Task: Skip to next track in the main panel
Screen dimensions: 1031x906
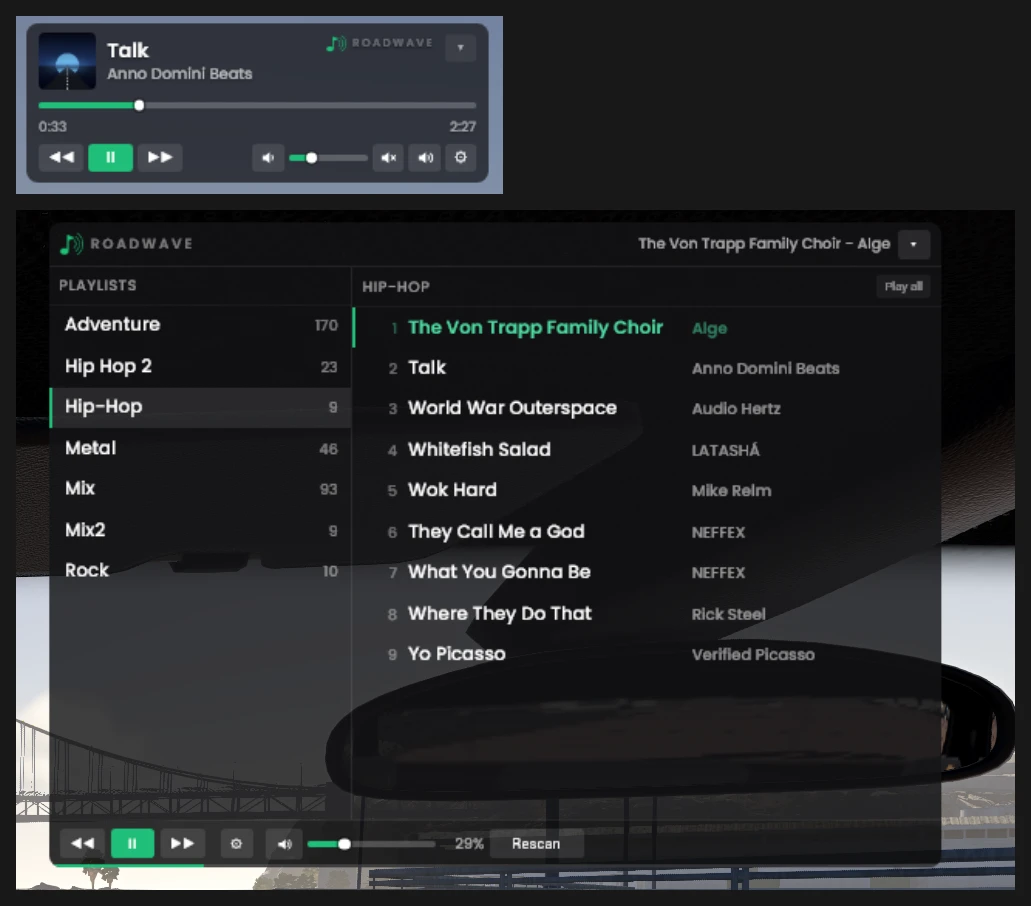Action: (182, 844)
